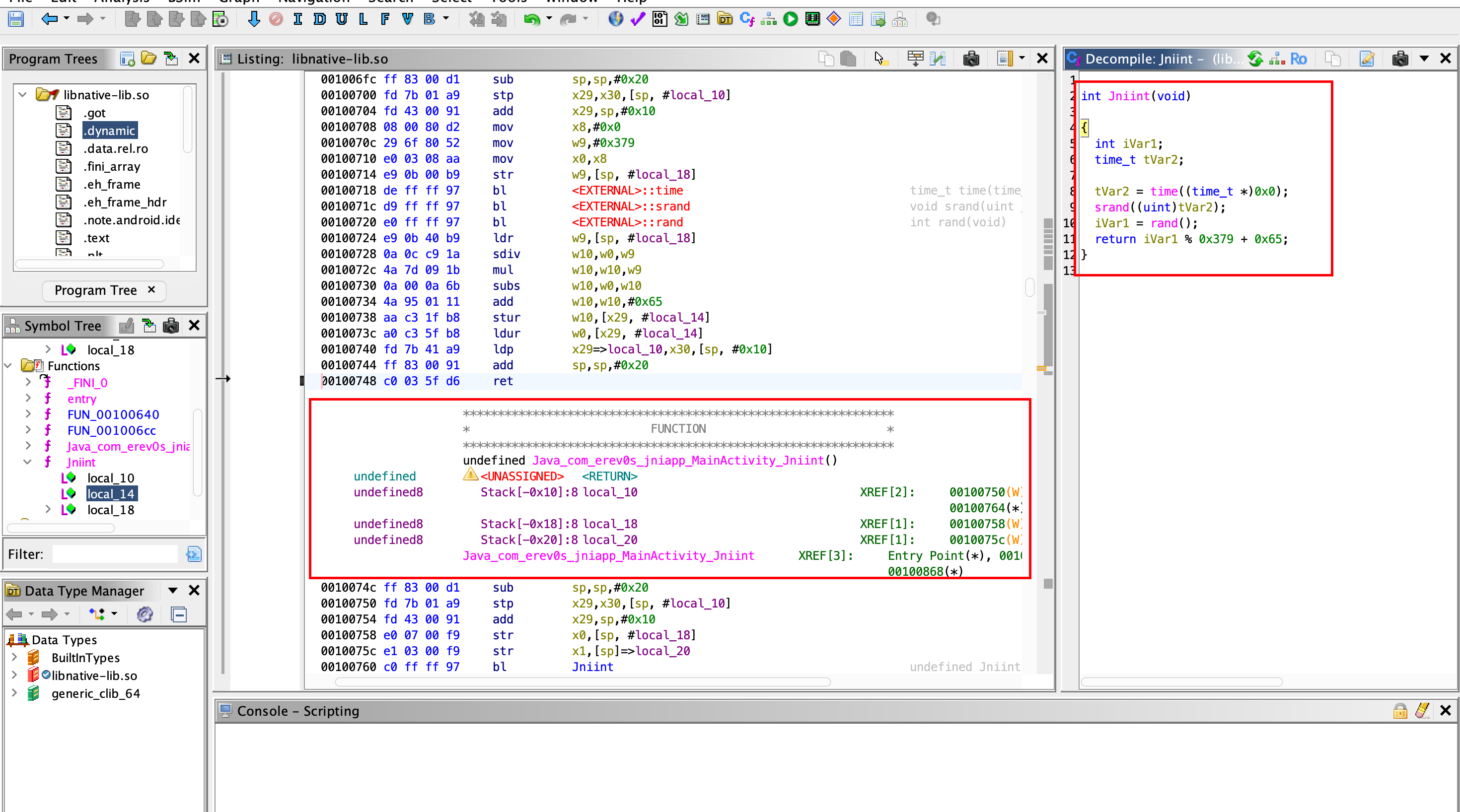Collapse the libnative-lib.so tree node
Image resolution: width=1460 pixels, height=812 pixels.
[x=23, y=95]
